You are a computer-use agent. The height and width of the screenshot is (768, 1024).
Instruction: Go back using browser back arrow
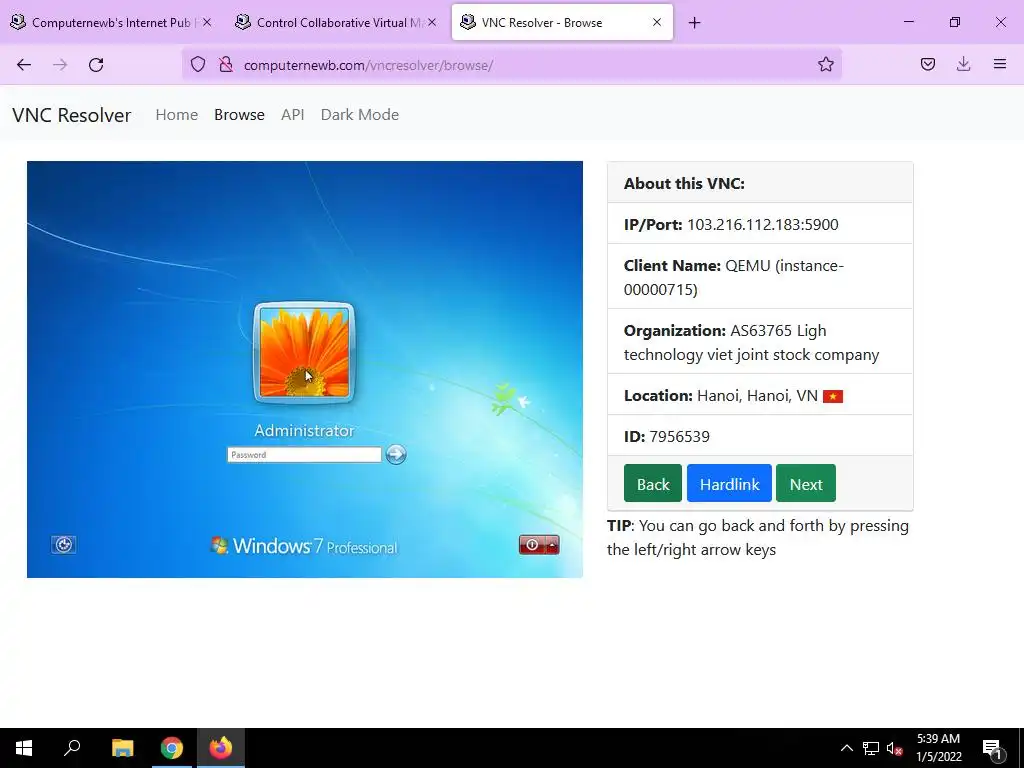24,65
